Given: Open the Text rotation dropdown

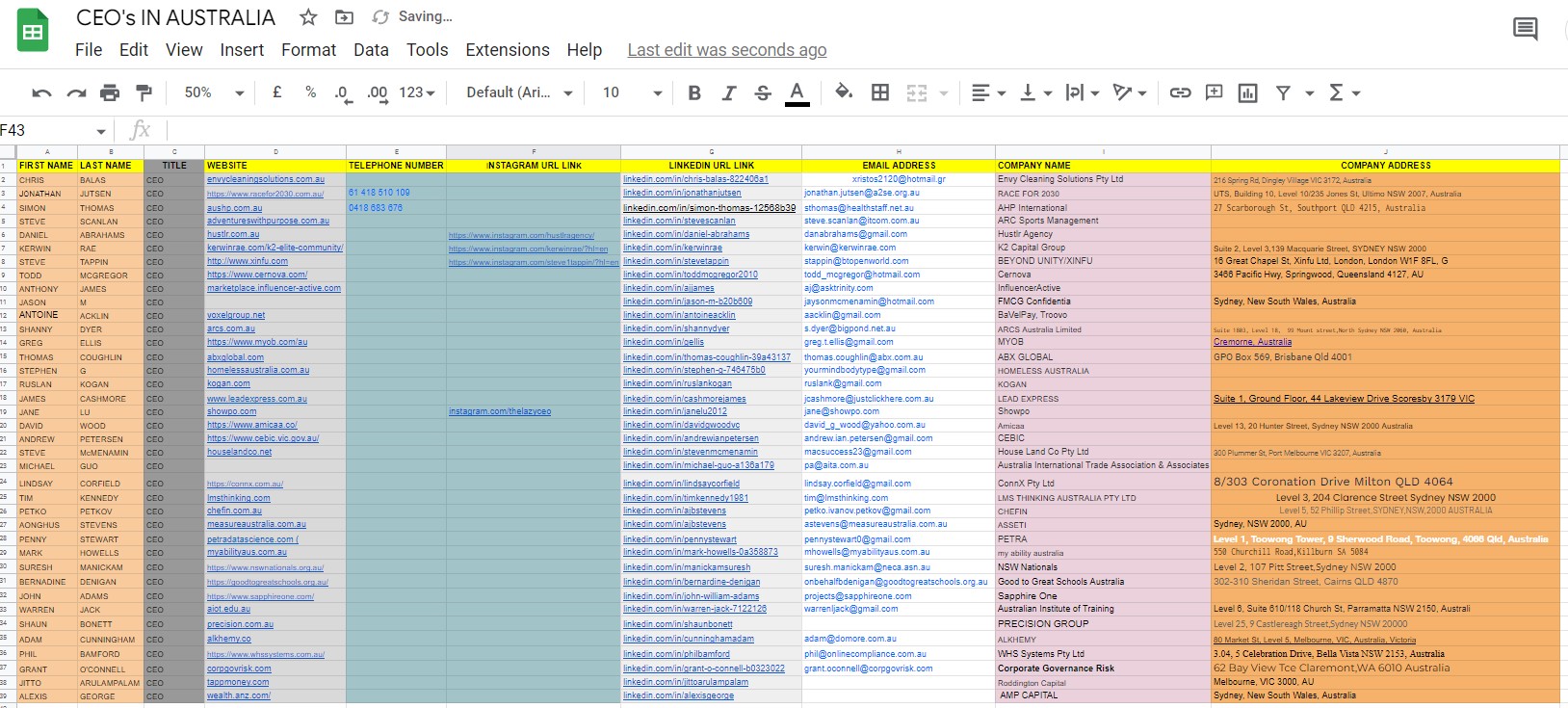Looking at the screenshot, I should point(1130,92).
